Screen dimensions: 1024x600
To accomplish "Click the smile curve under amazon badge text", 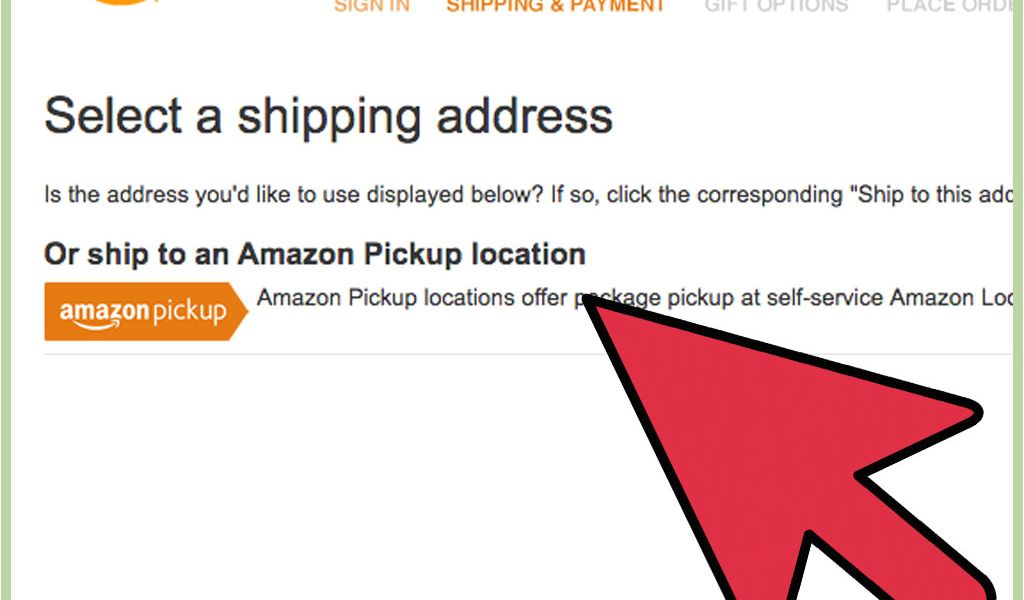I will (97, 324).
